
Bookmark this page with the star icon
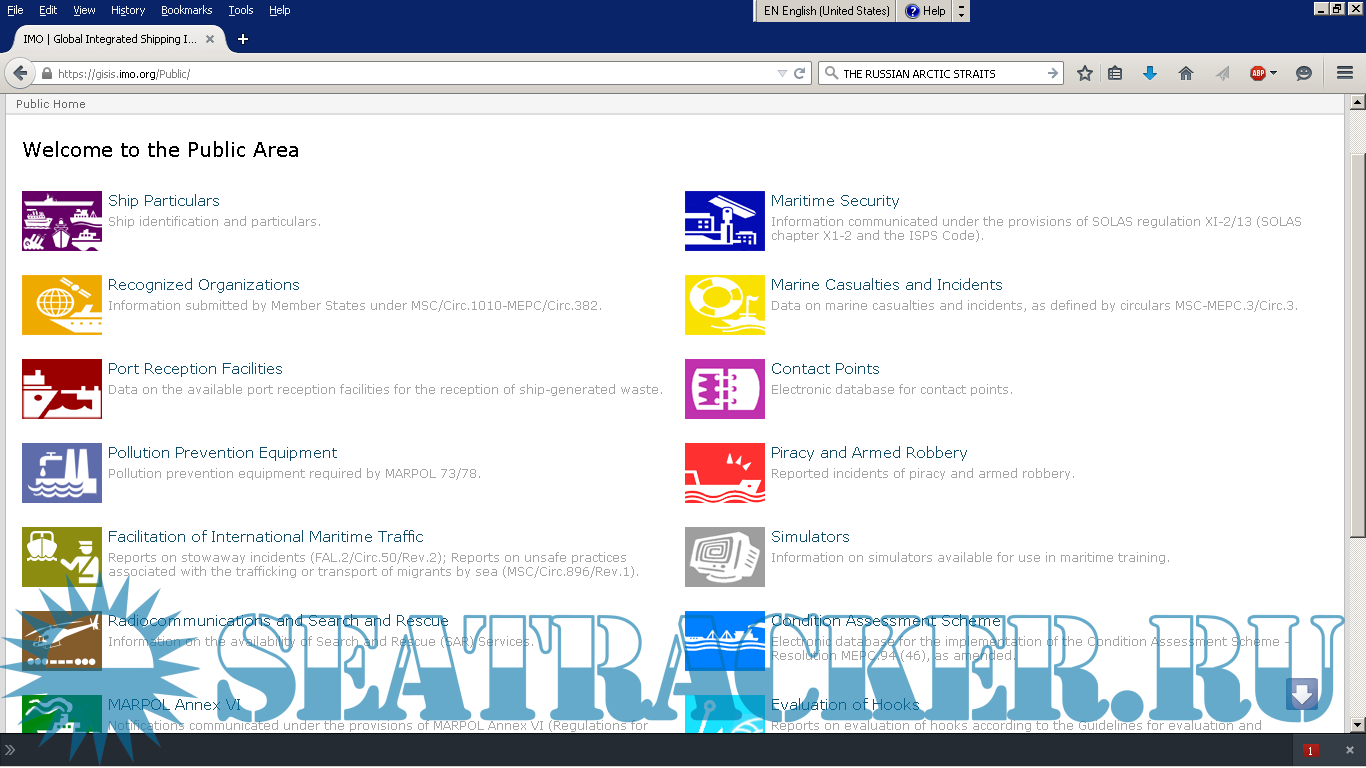point(1085,73)
